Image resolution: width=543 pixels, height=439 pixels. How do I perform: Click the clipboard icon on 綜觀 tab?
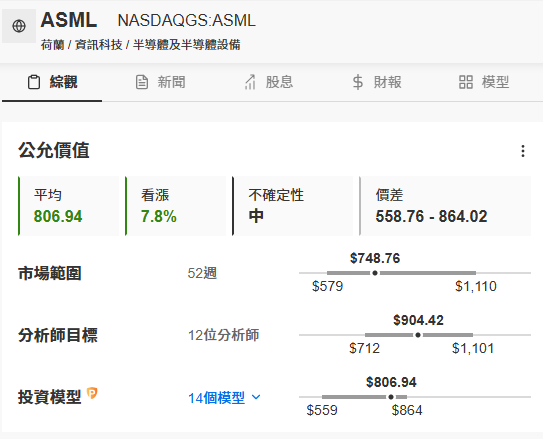coord(34,82)
